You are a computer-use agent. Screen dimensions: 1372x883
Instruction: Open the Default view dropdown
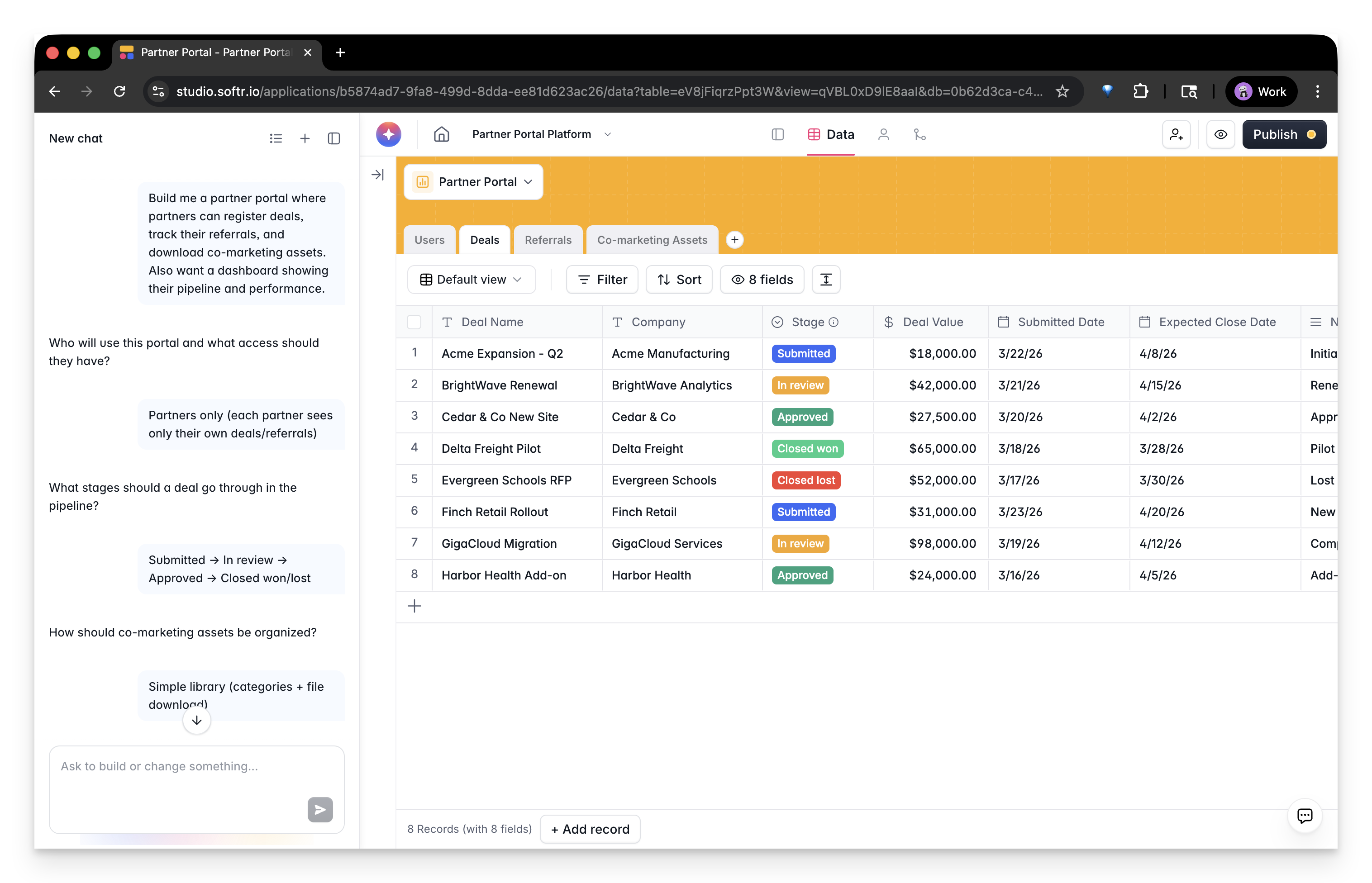(472, 279)
